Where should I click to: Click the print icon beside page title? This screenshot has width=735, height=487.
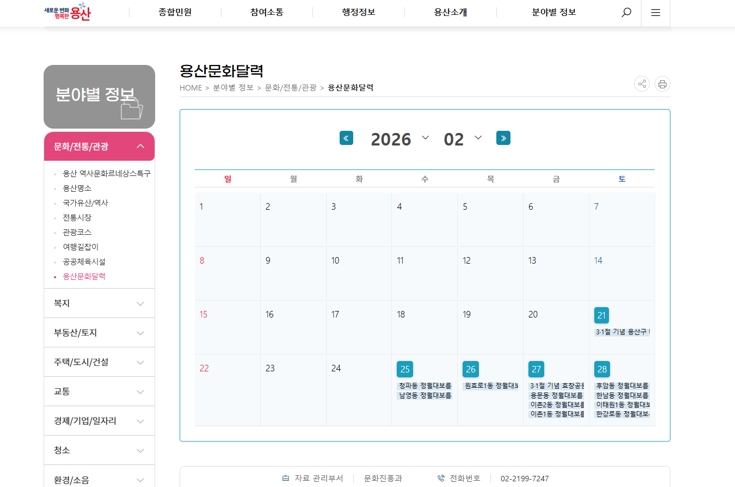tap(662, 84)
